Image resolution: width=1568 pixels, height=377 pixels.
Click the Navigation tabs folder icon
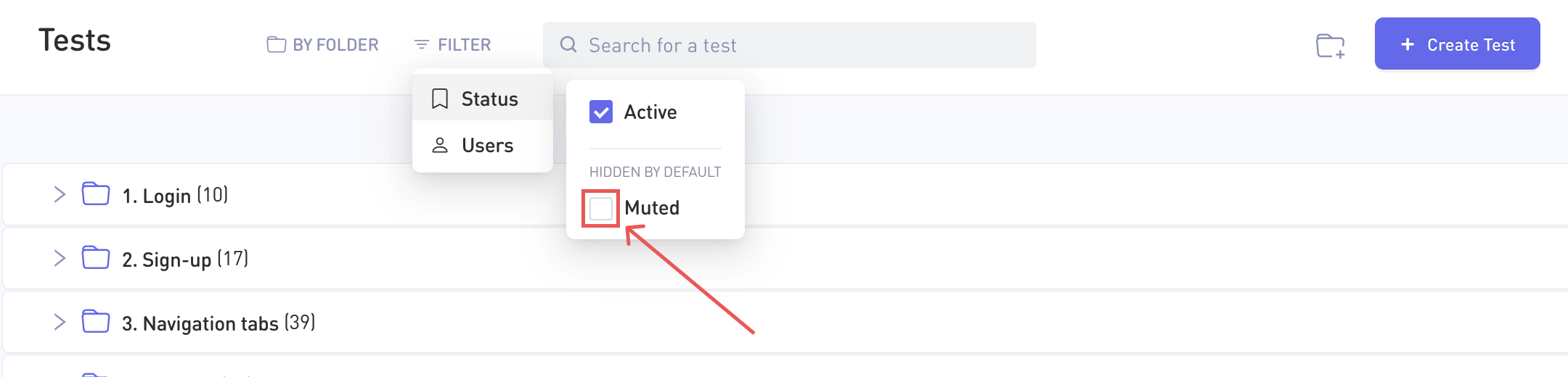pos(96,322)
